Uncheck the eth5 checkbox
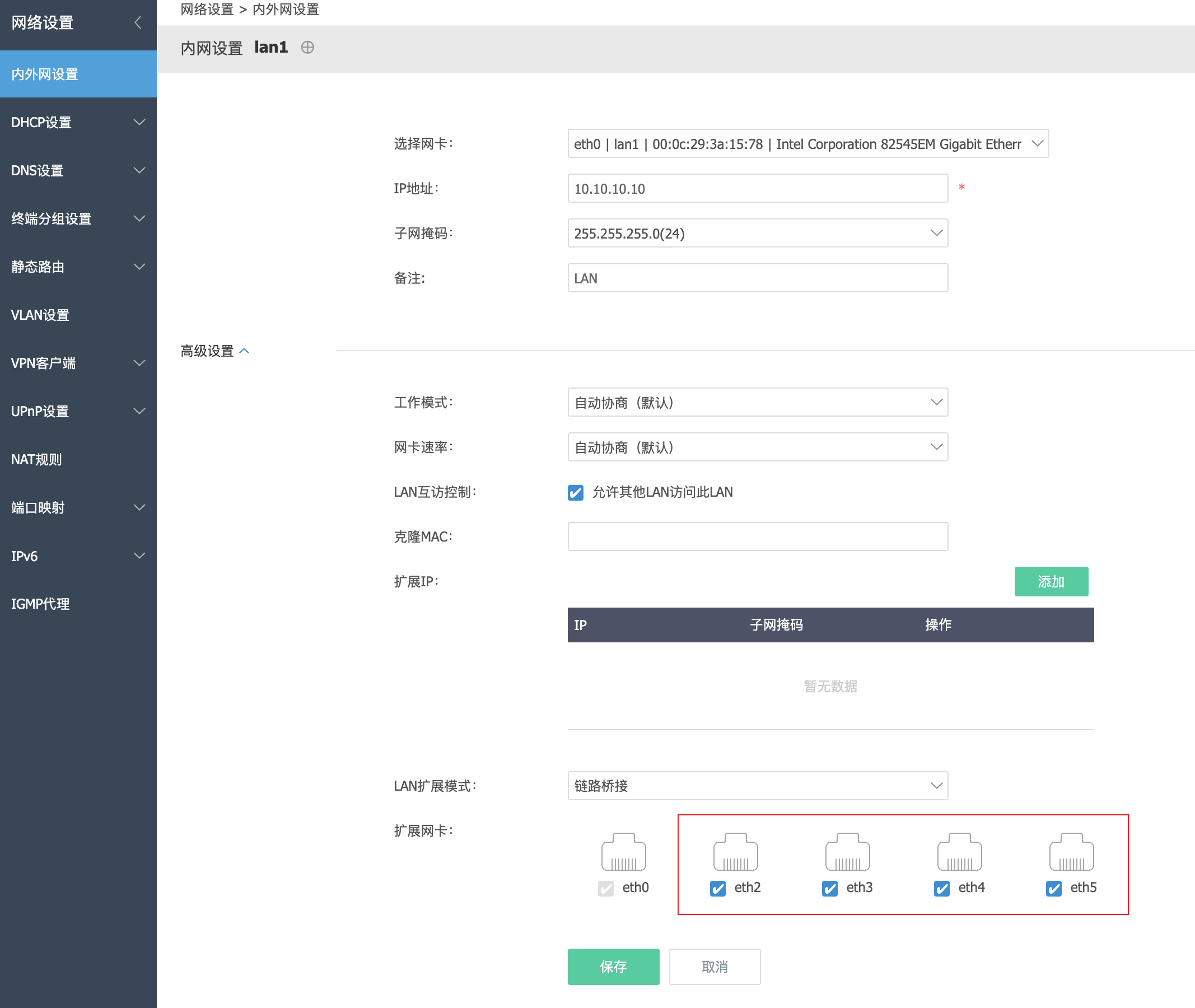The width and height of the screenshot is (1195, 1008). click(1053, 888)
